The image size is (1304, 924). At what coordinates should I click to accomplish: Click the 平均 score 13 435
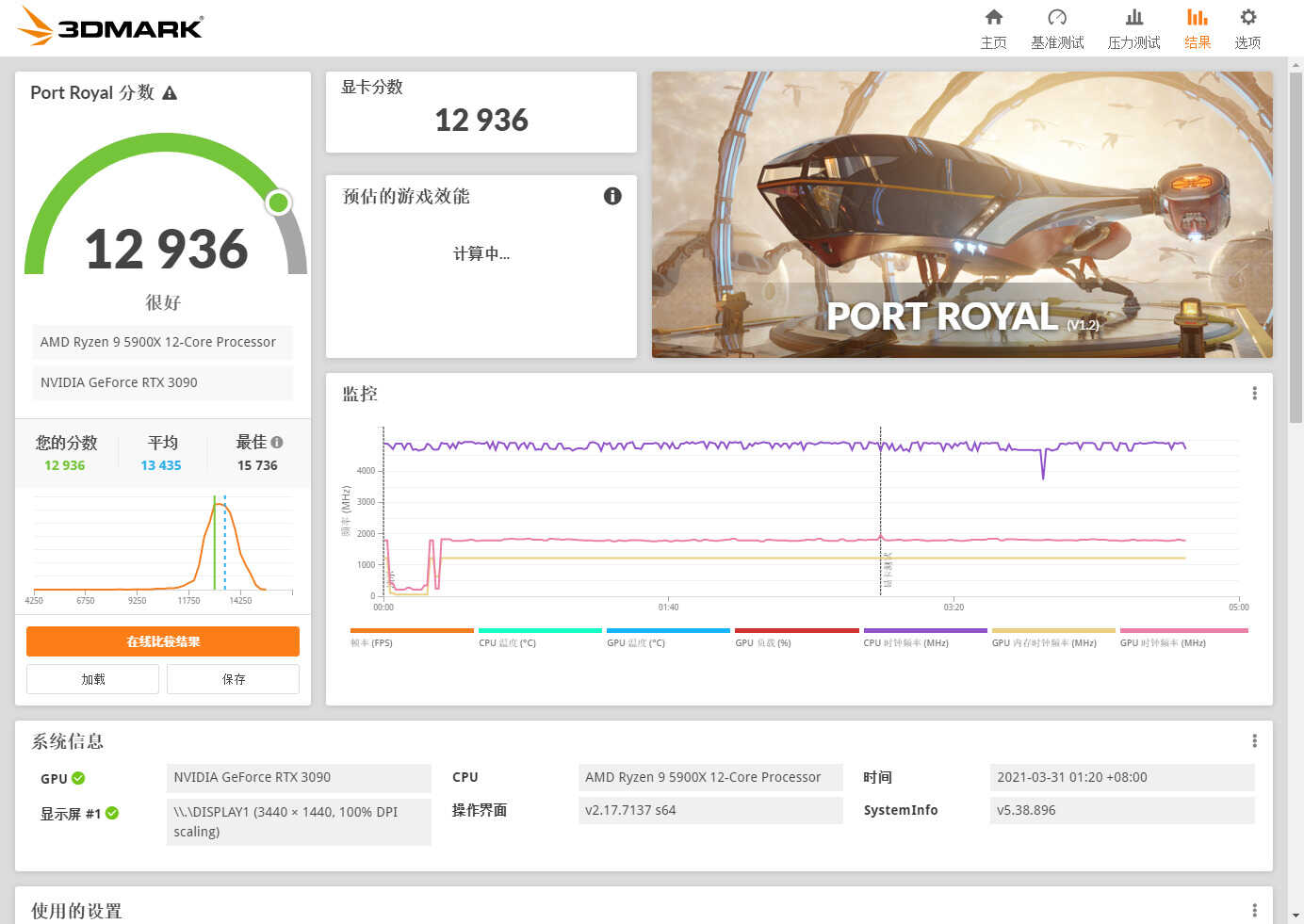pyautogui.click(x=161, y=465)
